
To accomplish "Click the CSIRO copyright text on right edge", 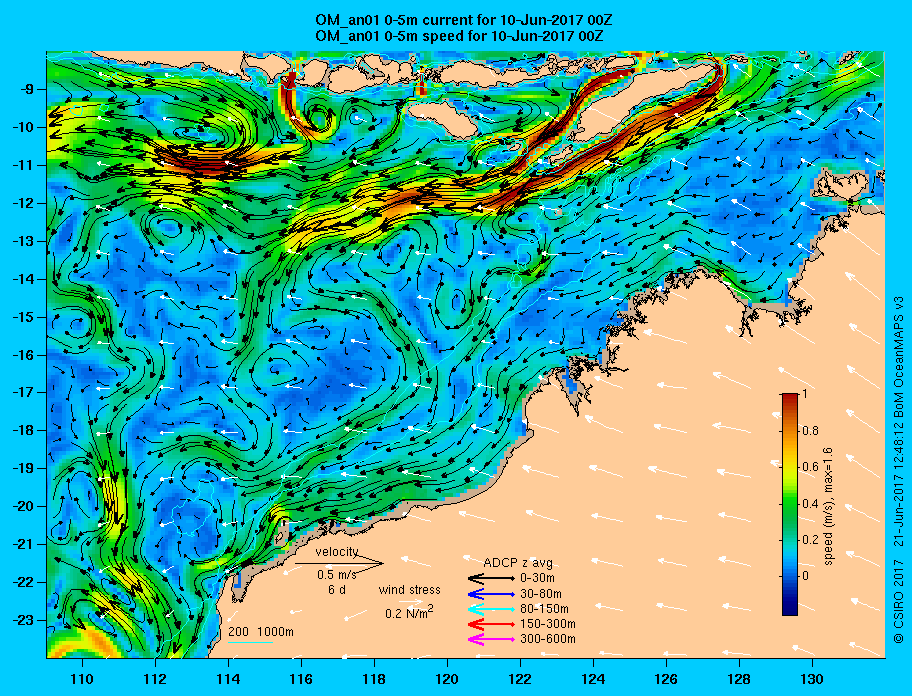I will coord(899,470).
